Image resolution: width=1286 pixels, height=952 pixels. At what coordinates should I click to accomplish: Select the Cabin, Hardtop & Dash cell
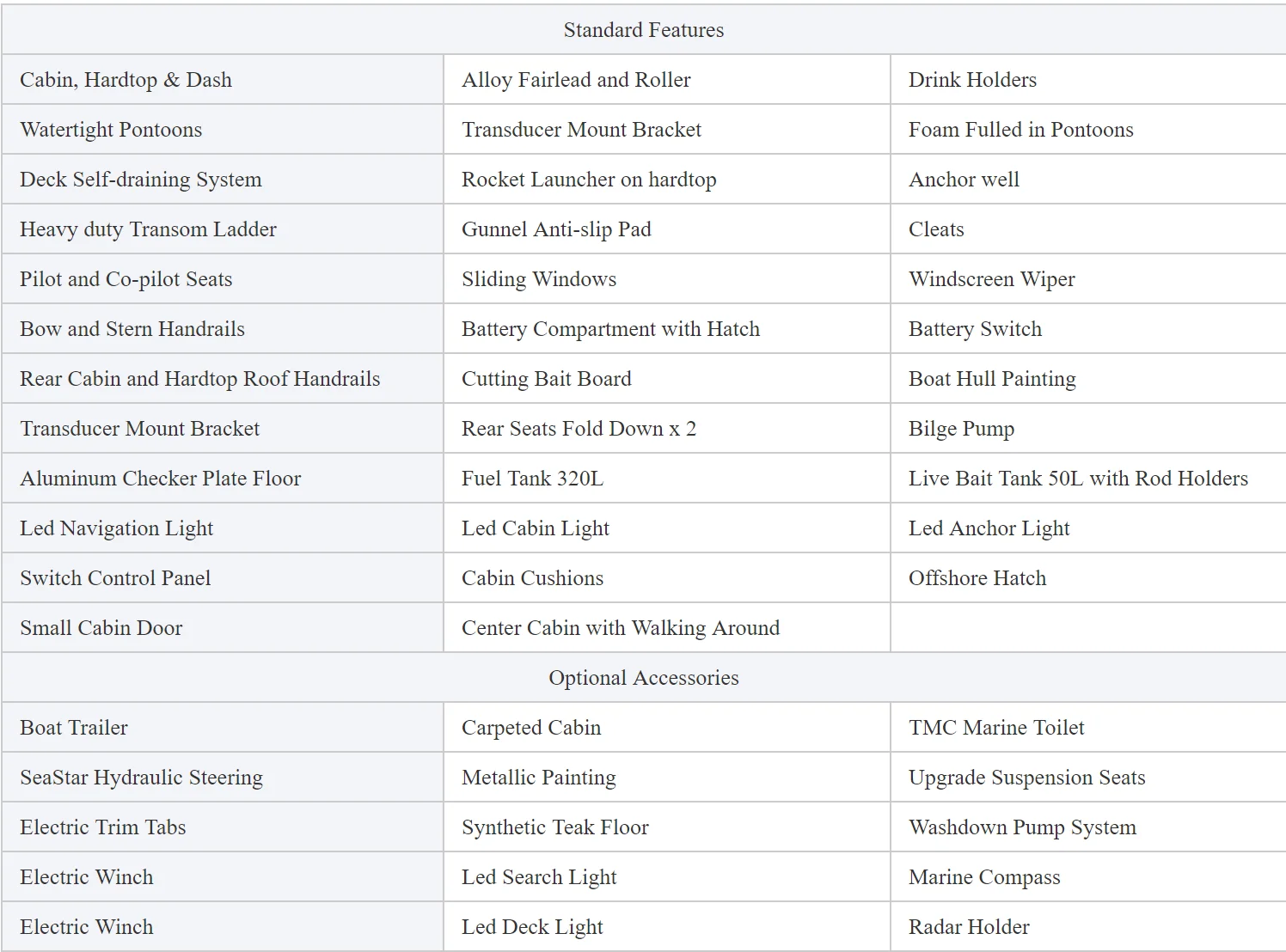tap(126, 80)
